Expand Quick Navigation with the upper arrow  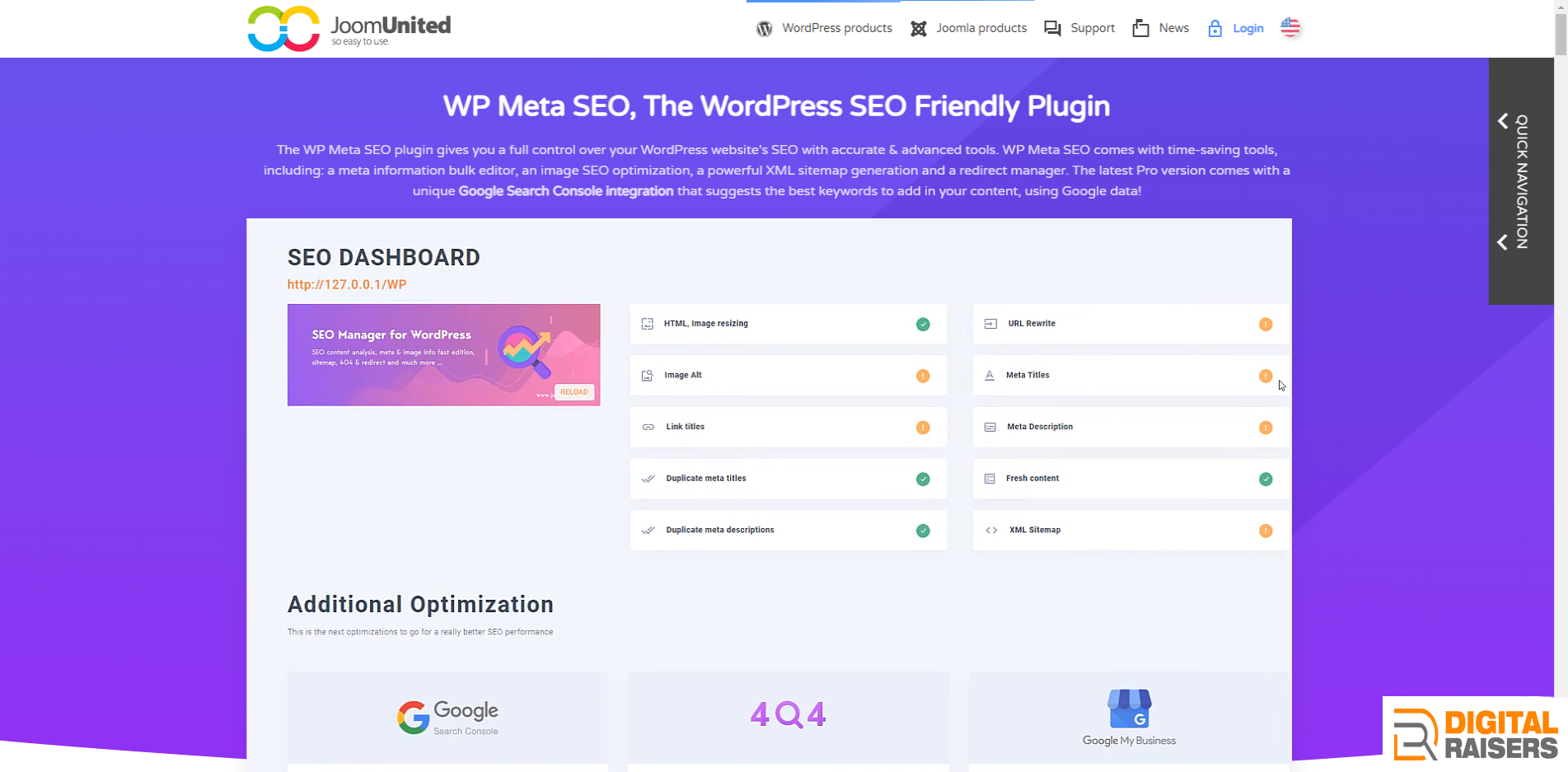[1503, 121]
